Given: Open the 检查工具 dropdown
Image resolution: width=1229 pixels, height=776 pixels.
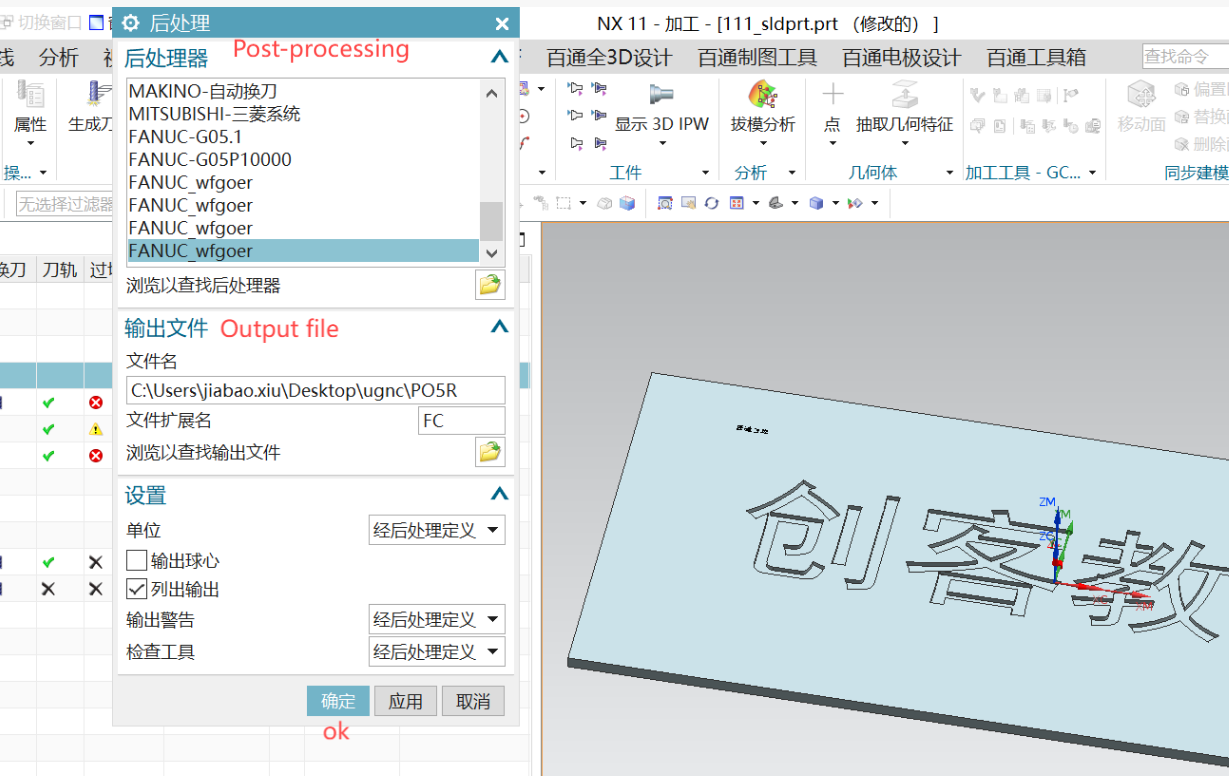Looking at the screenshot, I should tap(437, 652).
